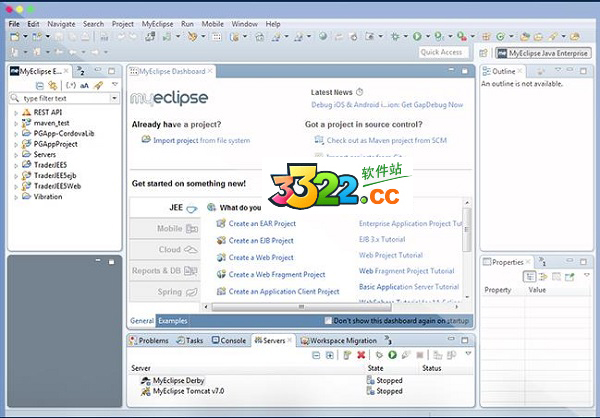The height and width of the screenshot is (418, 600).
Task: Click the REST API project icon
Action: (x=26, y=112)
